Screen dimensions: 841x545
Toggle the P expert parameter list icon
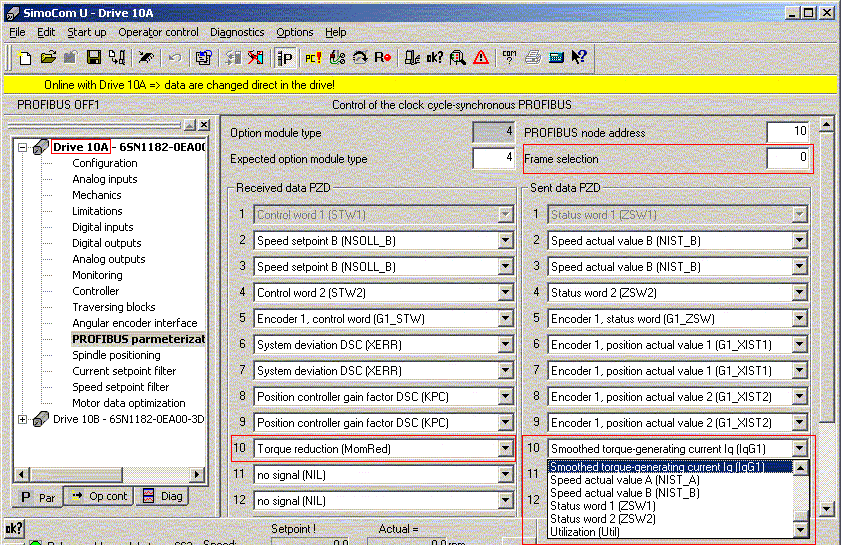coord(285,57)
